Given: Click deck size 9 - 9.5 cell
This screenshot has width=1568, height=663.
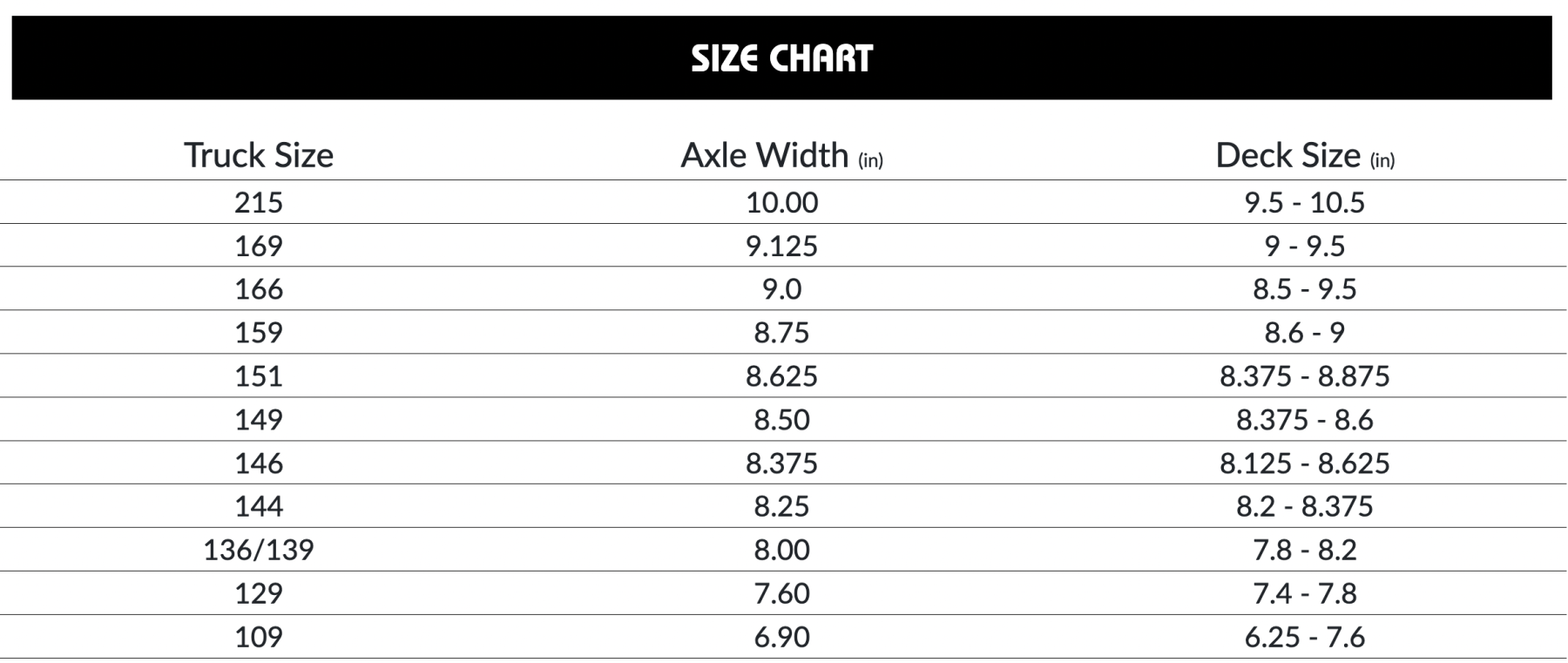Looking at the screenshot, I should point(1304,246).
